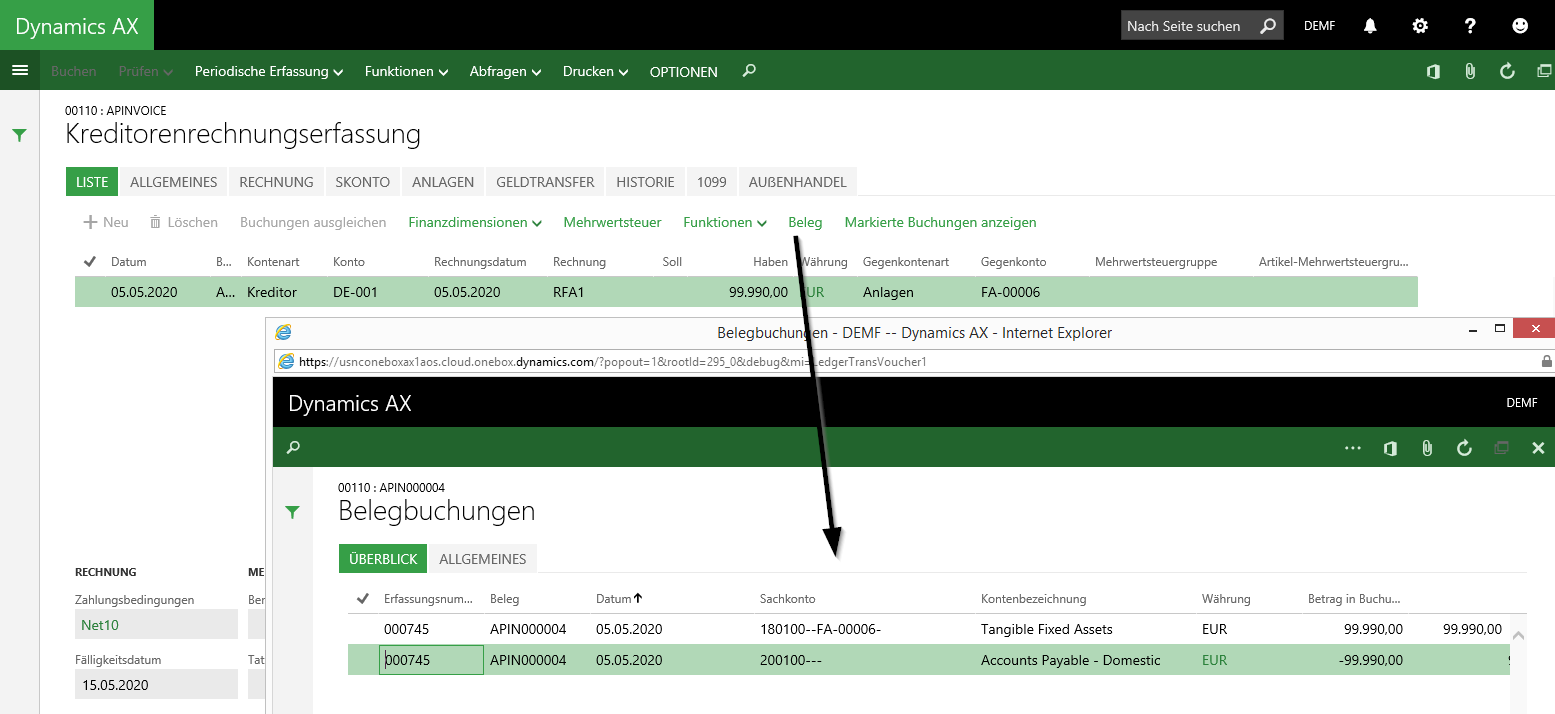Toggle select-all checkmark in journal lines grid
Image resolution: width=1555 pixels, height=714 pixels.
point(90,262)
